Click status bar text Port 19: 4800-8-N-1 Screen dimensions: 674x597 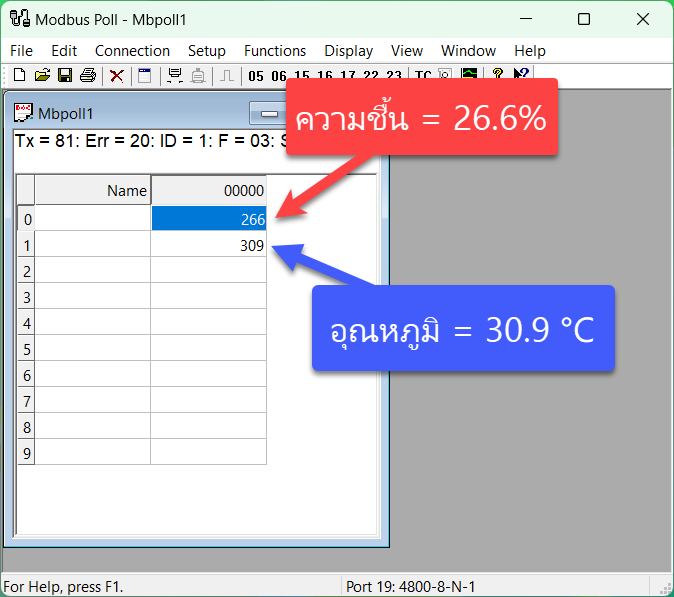coord(411,586)
